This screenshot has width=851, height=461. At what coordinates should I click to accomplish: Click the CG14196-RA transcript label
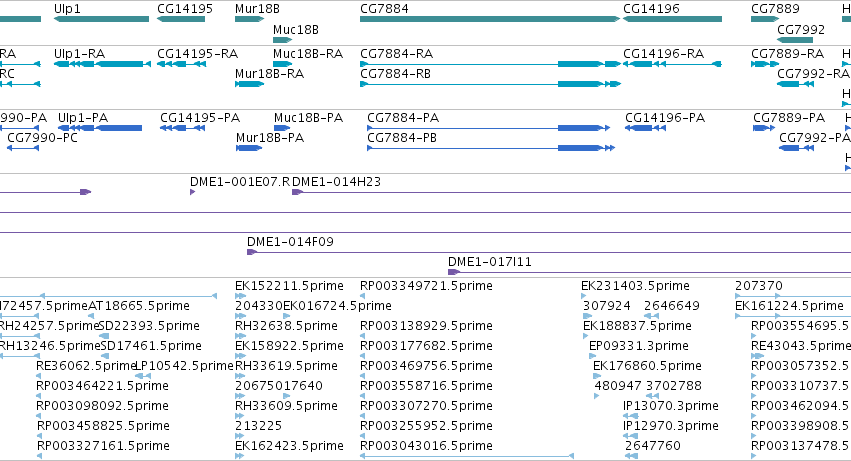[663, 54]
